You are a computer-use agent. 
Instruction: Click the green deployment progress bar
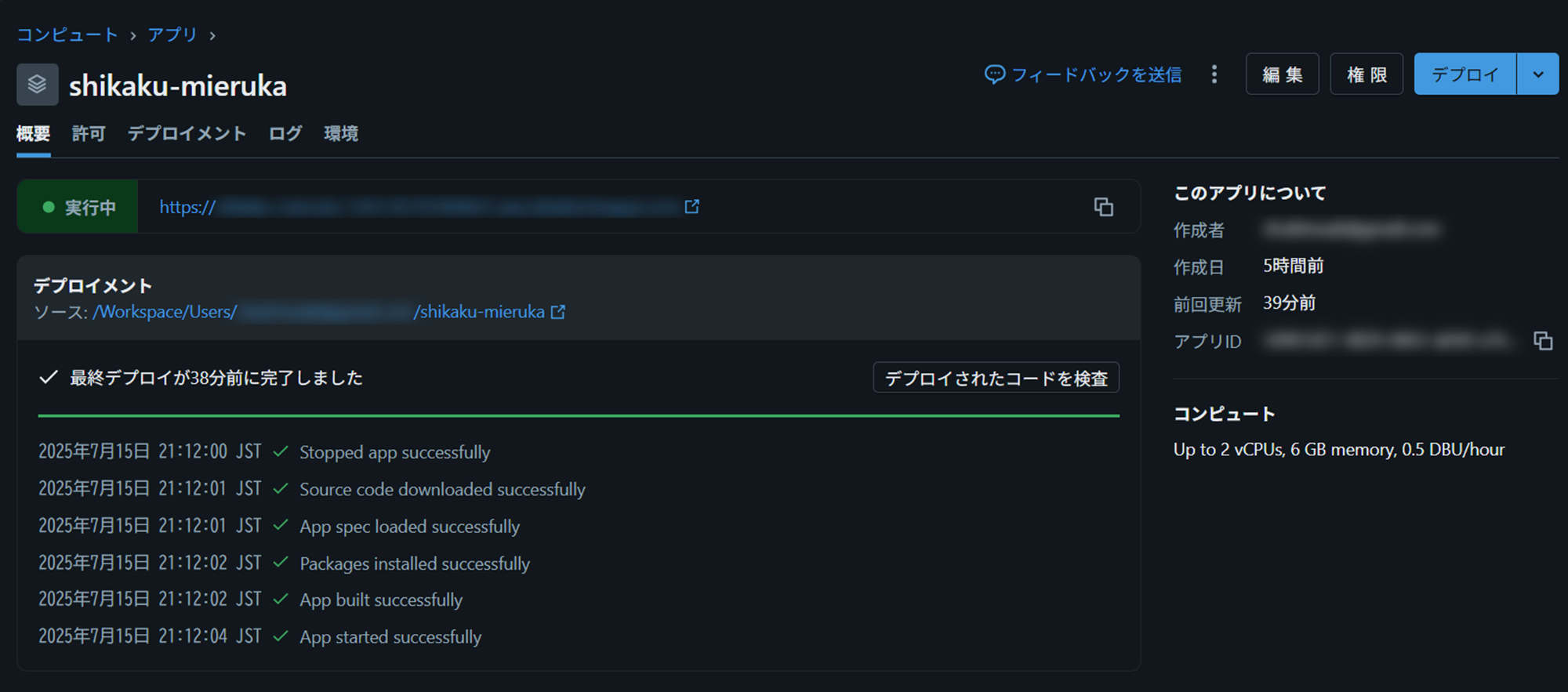pyautogui.click(x=579, y=415)
